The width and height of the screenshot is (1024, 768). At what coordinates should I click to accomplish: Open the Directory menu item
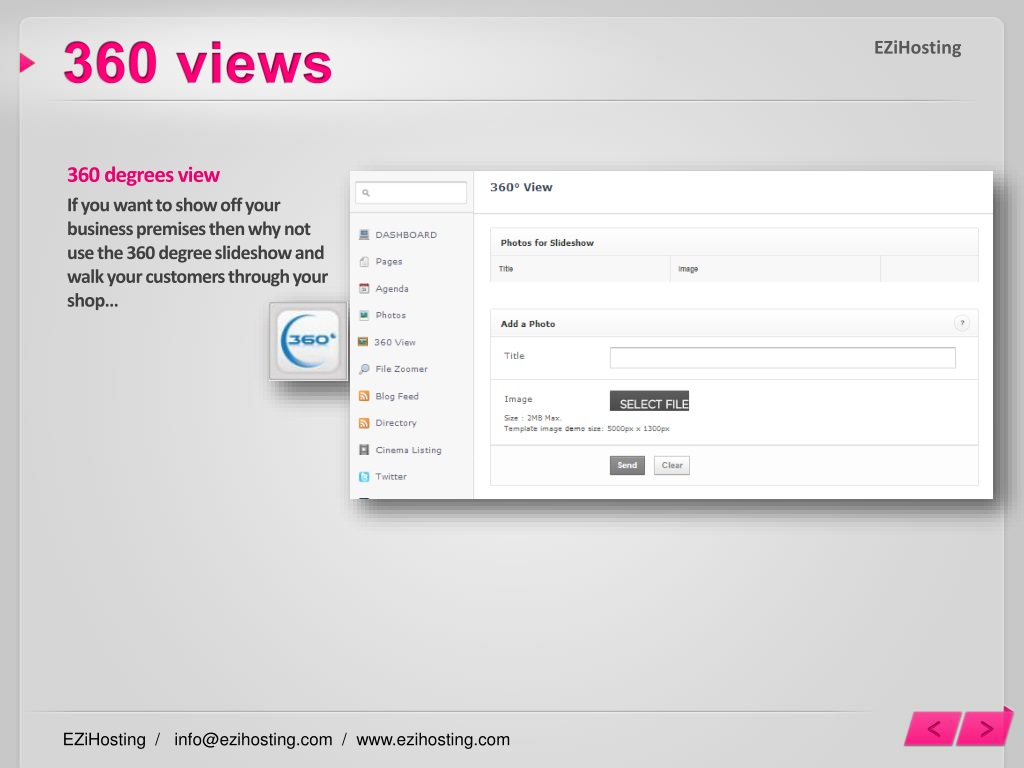pyautogui.click(x=396, y=423)
